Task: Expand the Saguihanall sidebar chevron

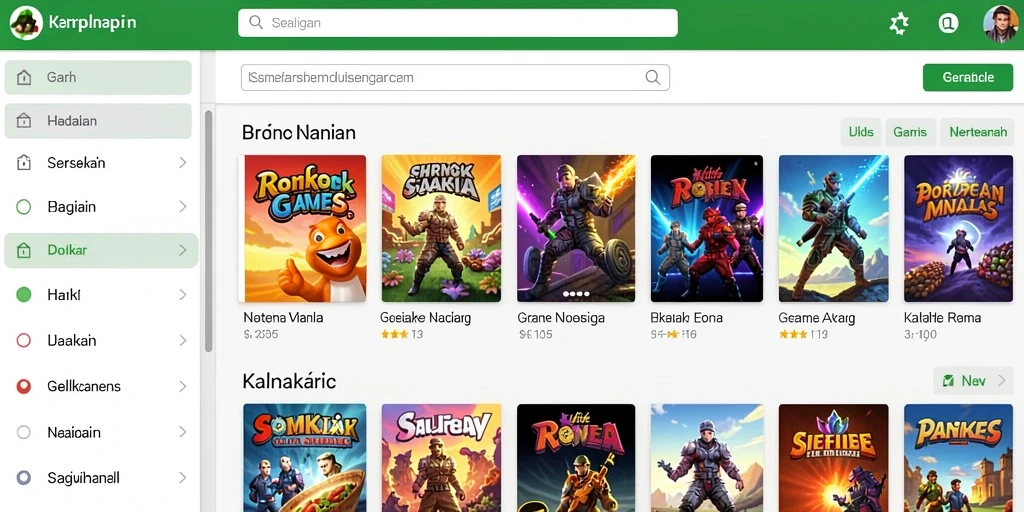Action: (183, 477)
